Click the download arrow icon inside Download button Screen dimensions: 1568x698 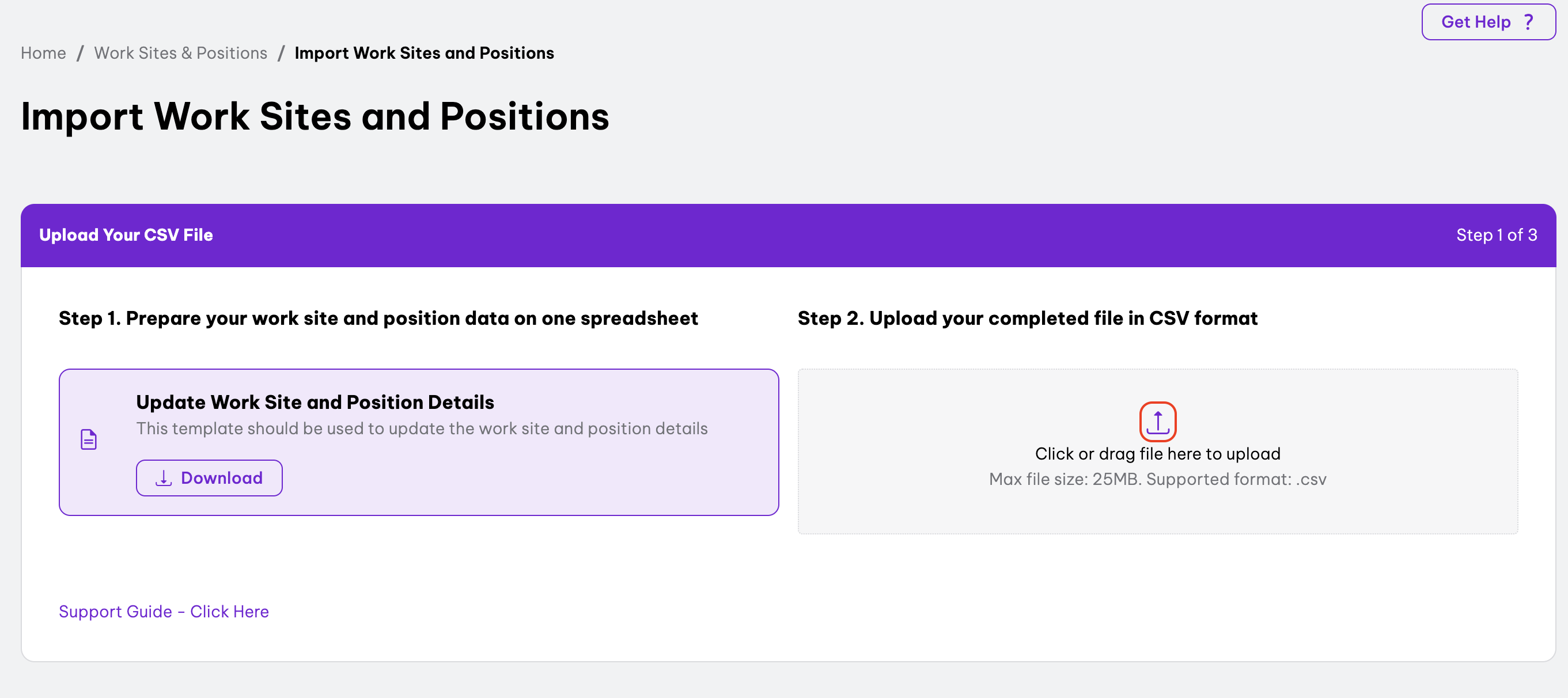coord(163,477)
